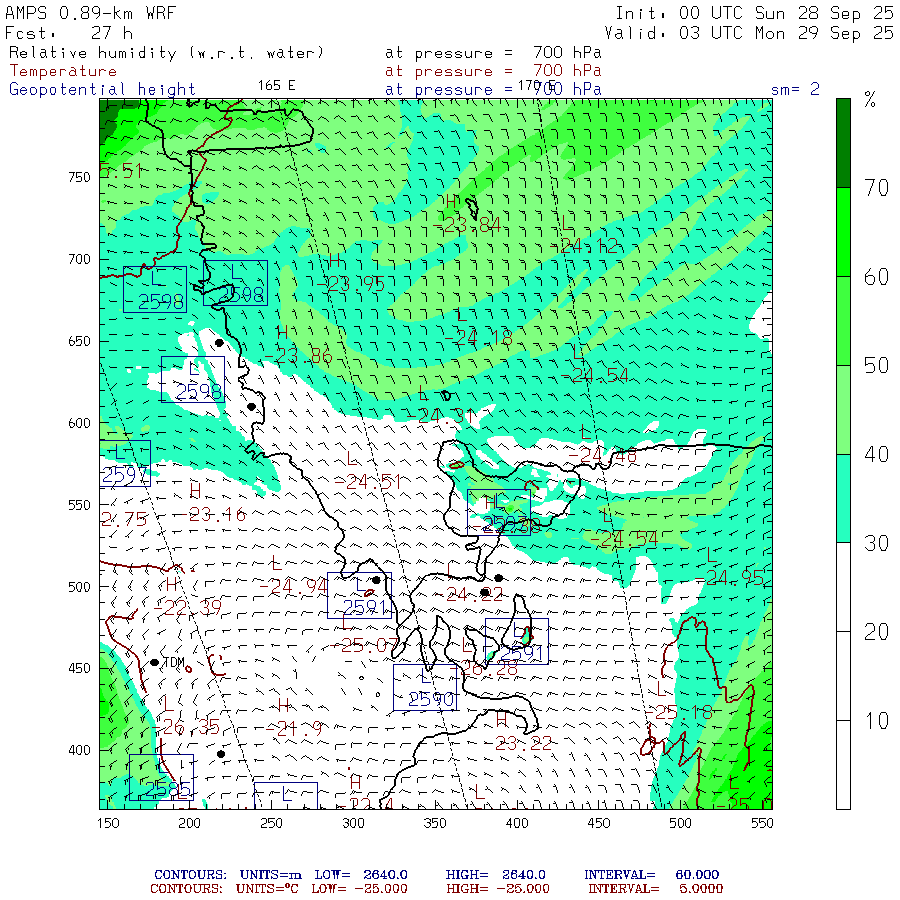Click the L 2597 geopotential low box
The height and width of the screenshot is (900, 900).
[x=124, y=463]
